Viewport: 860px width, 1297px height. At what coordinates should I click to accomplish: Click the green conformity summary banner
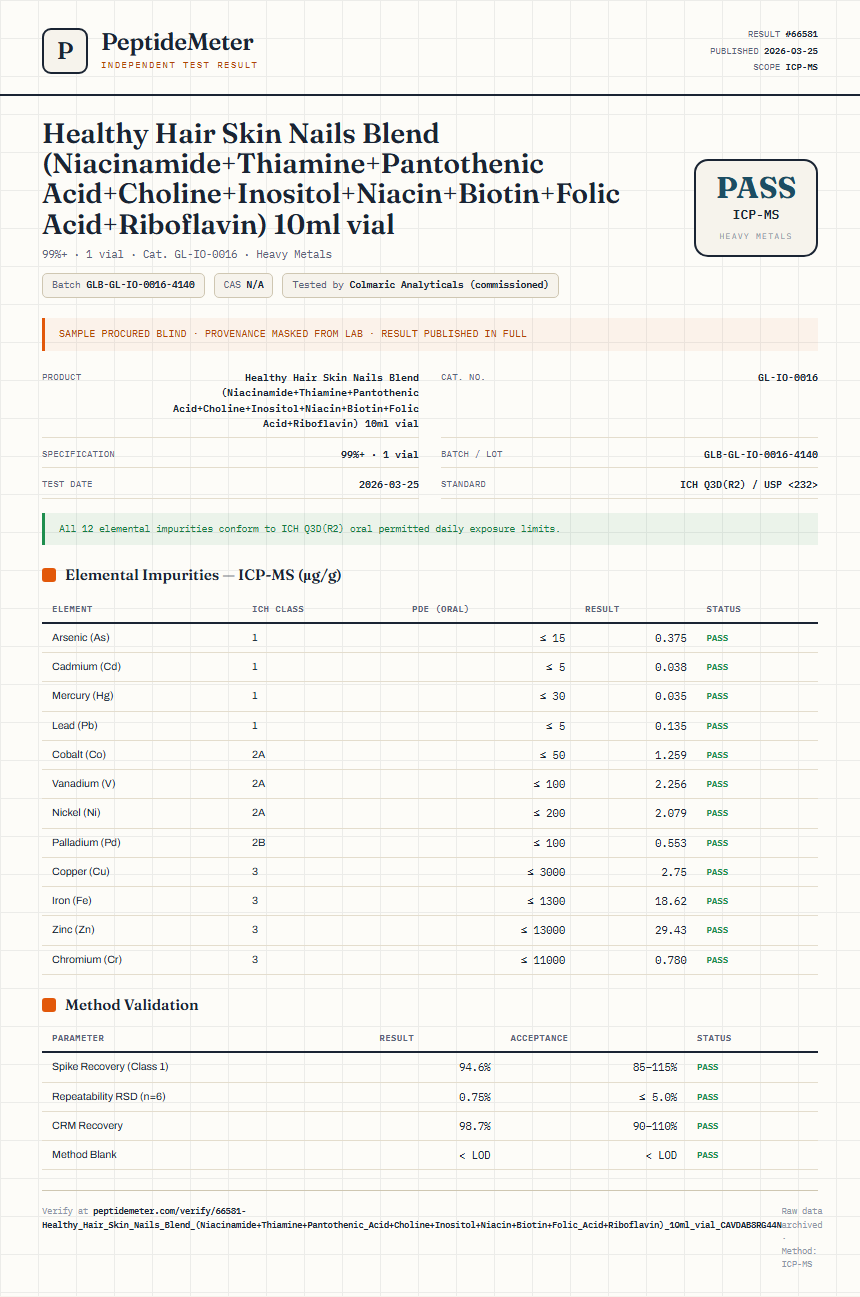[x=430, y=529]
